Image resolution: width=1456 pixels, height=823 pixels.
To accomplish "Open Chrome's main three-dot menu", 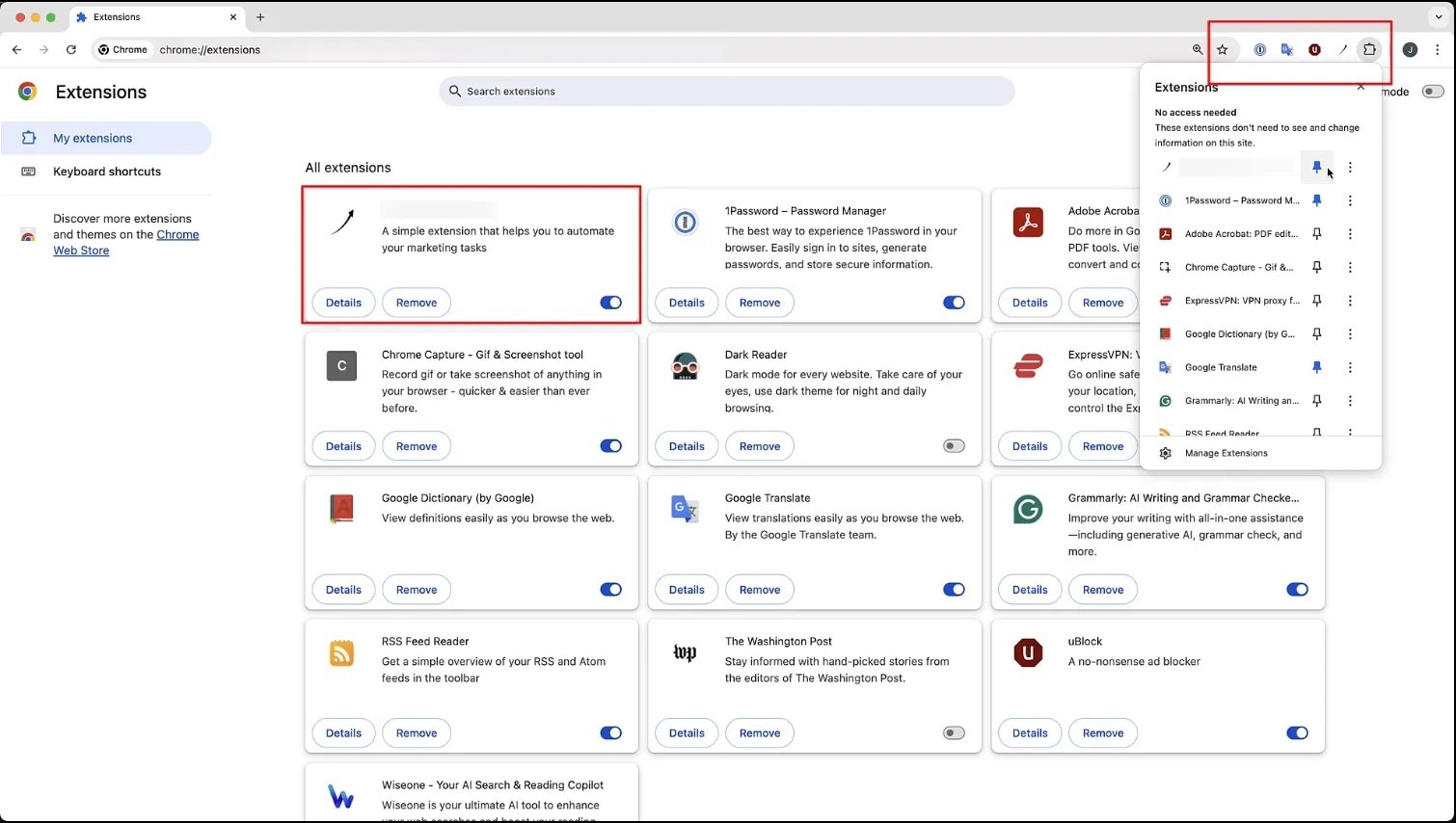I will pyautogui.click(x=1438, y=49).
